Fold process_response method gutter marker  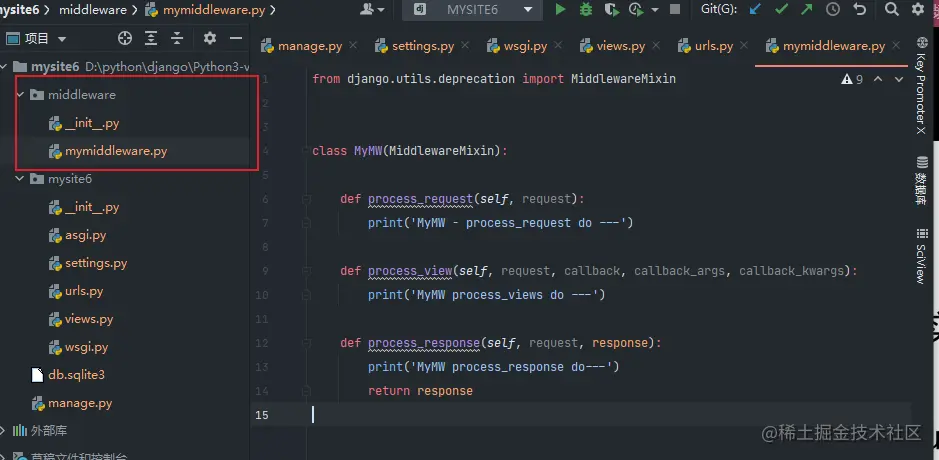[306, 343]
